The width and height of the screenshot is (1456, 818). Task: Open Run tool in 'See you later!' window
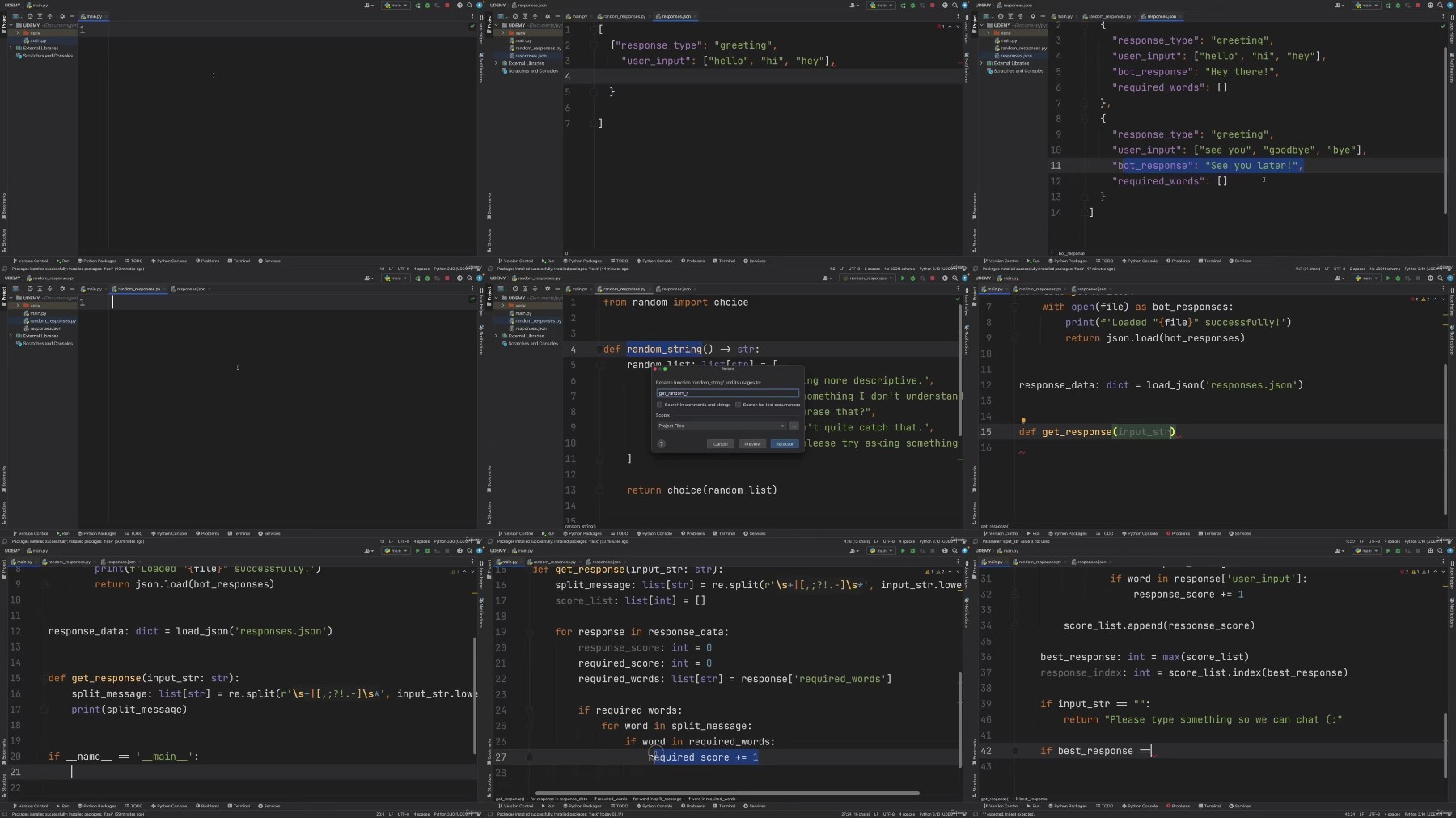(1033, 261)
